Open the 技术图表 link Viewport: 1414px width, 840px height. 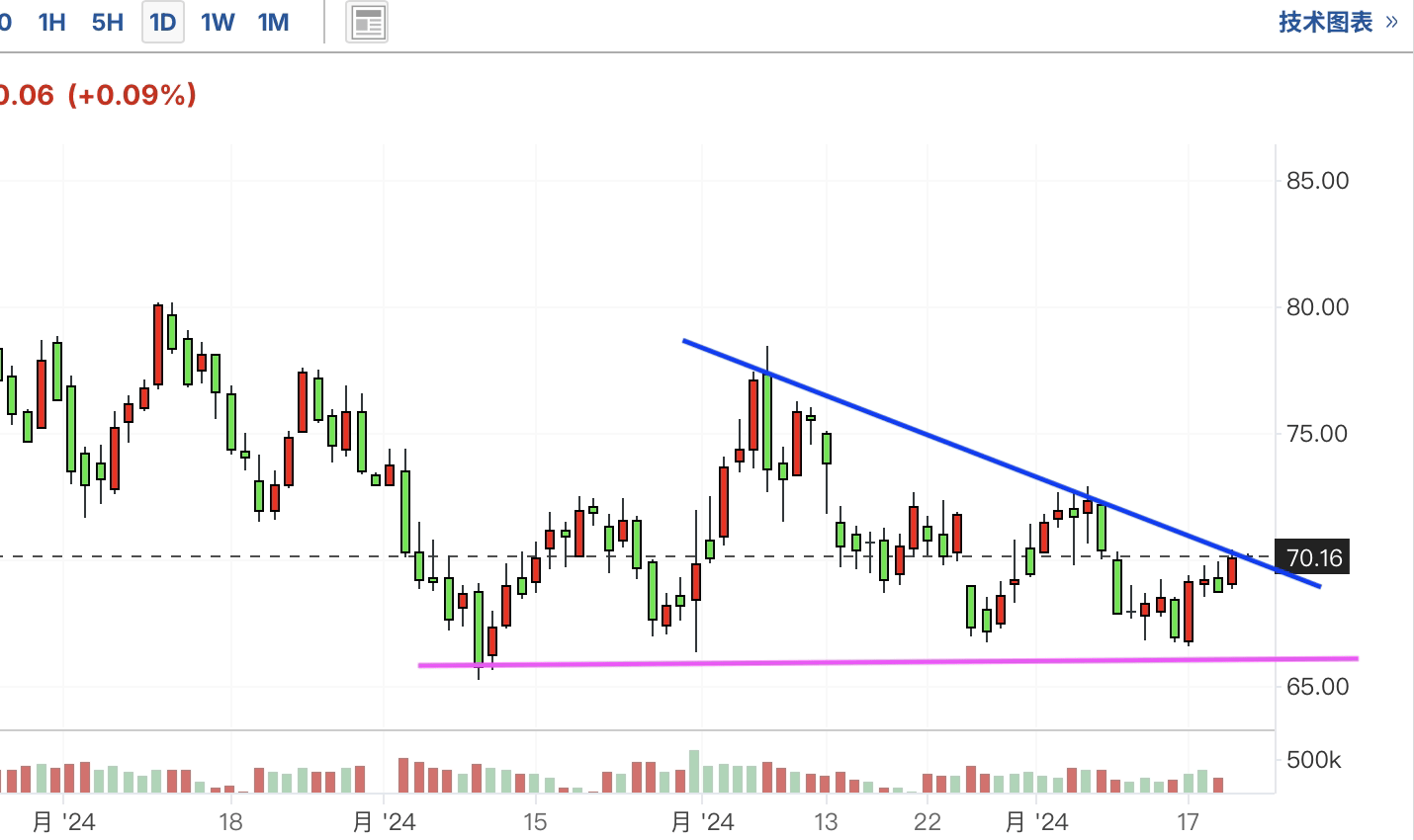(1338, 22)
